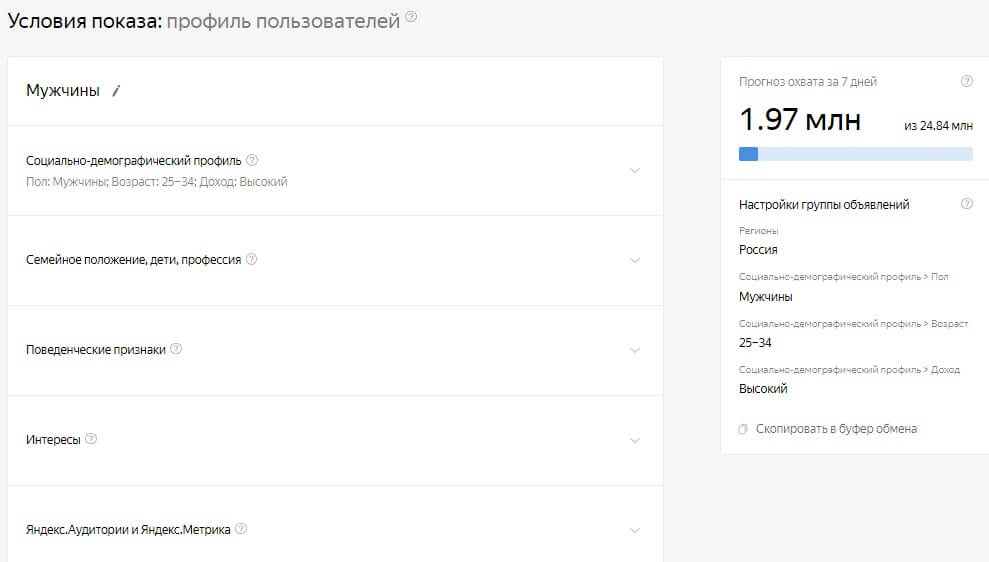Image resolution: width=989 pixels, height=562 pixels.
Task: Click the copy icon before Скопировать в буфер обмена
Action: click(x=743, y=429)
